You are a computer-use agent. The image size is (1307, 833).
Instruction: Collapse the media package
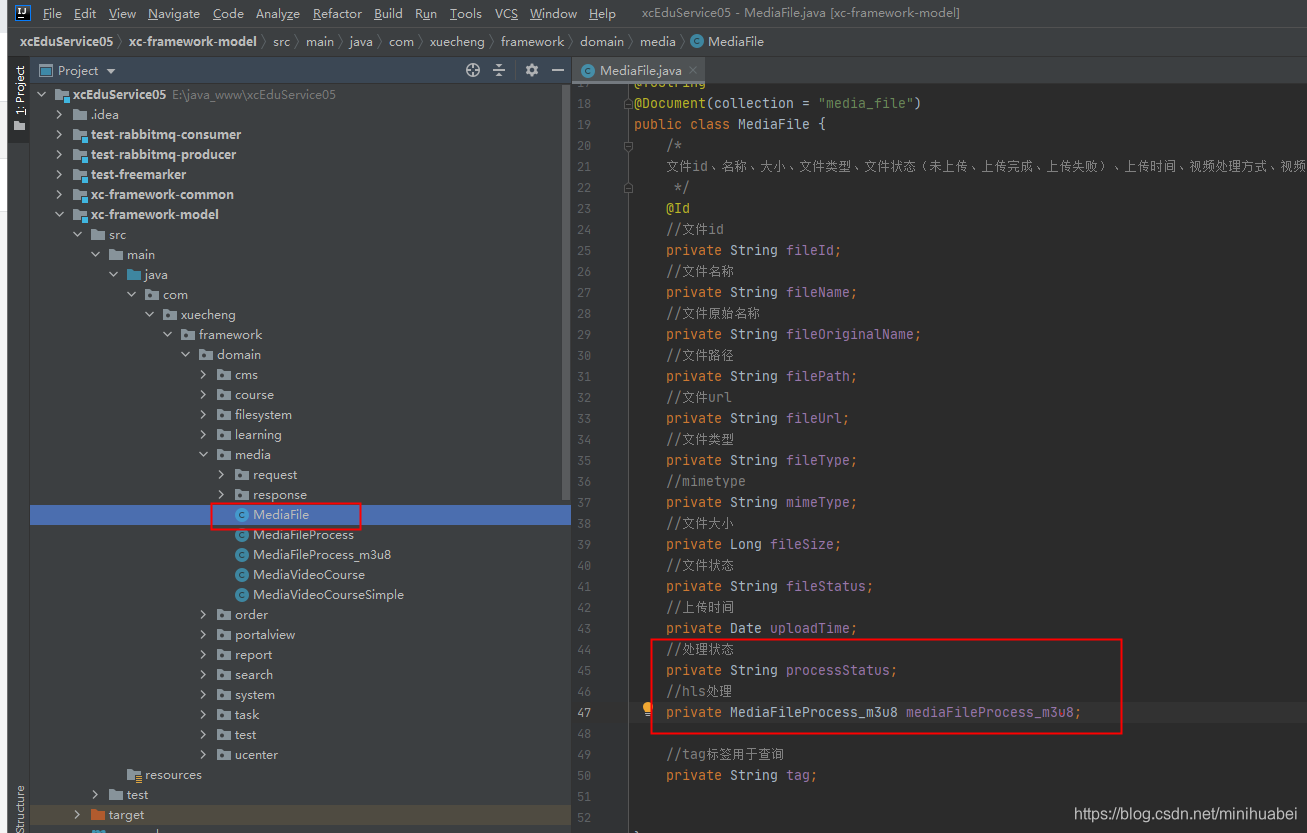(204, 455)
